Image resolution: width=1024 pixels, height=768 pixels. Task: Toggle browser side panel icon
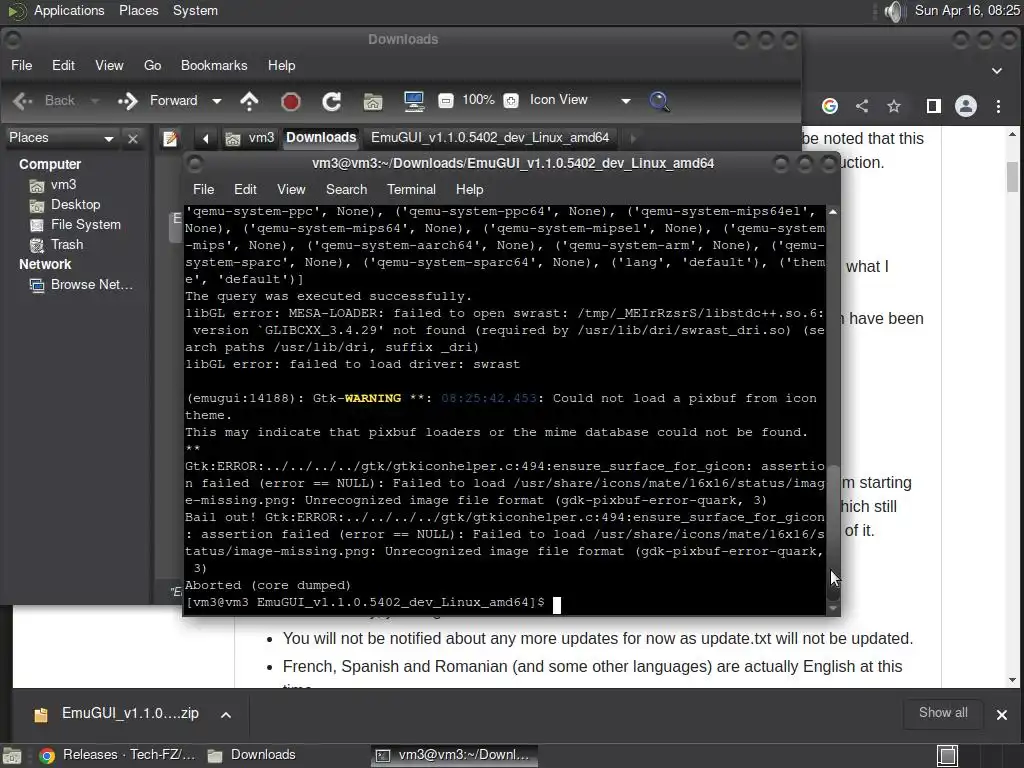tap(934, 106)
